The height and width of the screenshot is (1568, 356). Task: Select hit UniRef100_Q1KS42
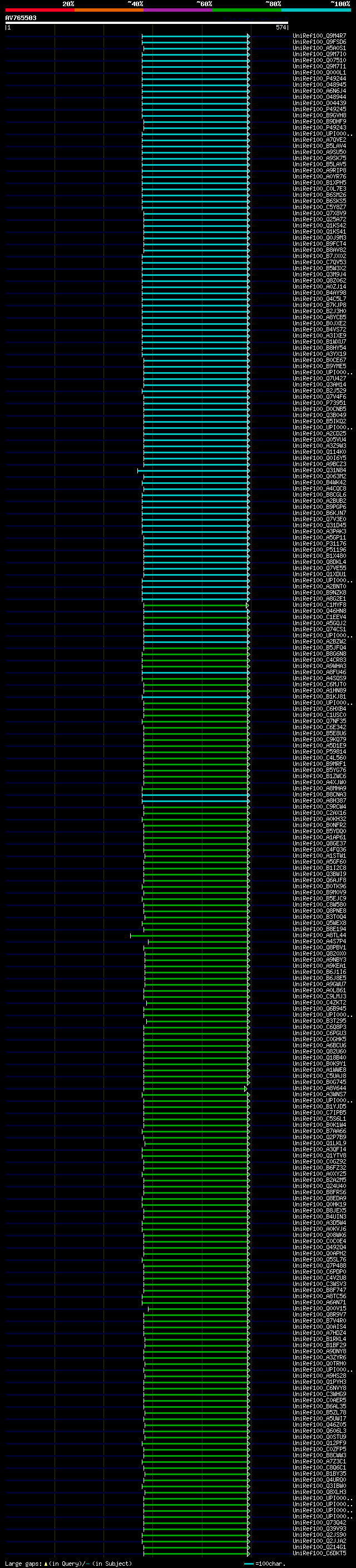[x=319, y=225]
